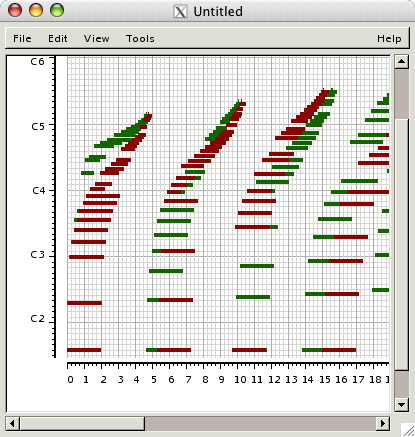This screenshot has height=437, width=415.
Task: Select the red note at C3 near time 0
Action: [87, 257]
